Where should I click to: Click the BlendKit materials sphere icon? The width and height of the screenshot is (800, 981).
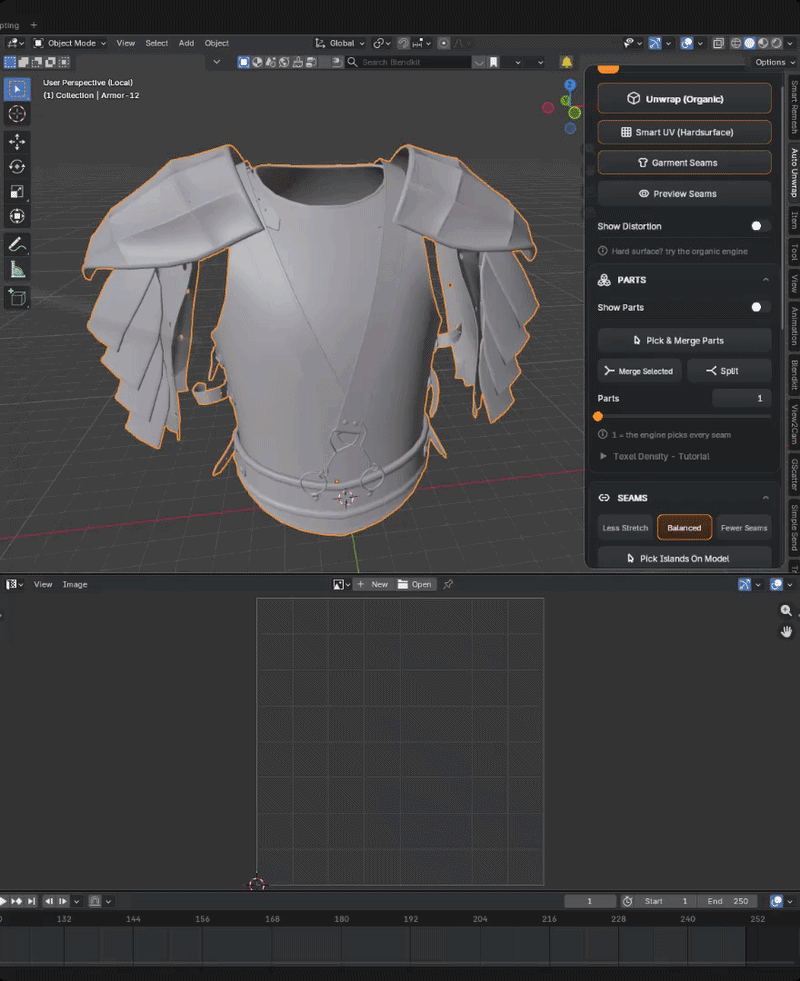257,62
